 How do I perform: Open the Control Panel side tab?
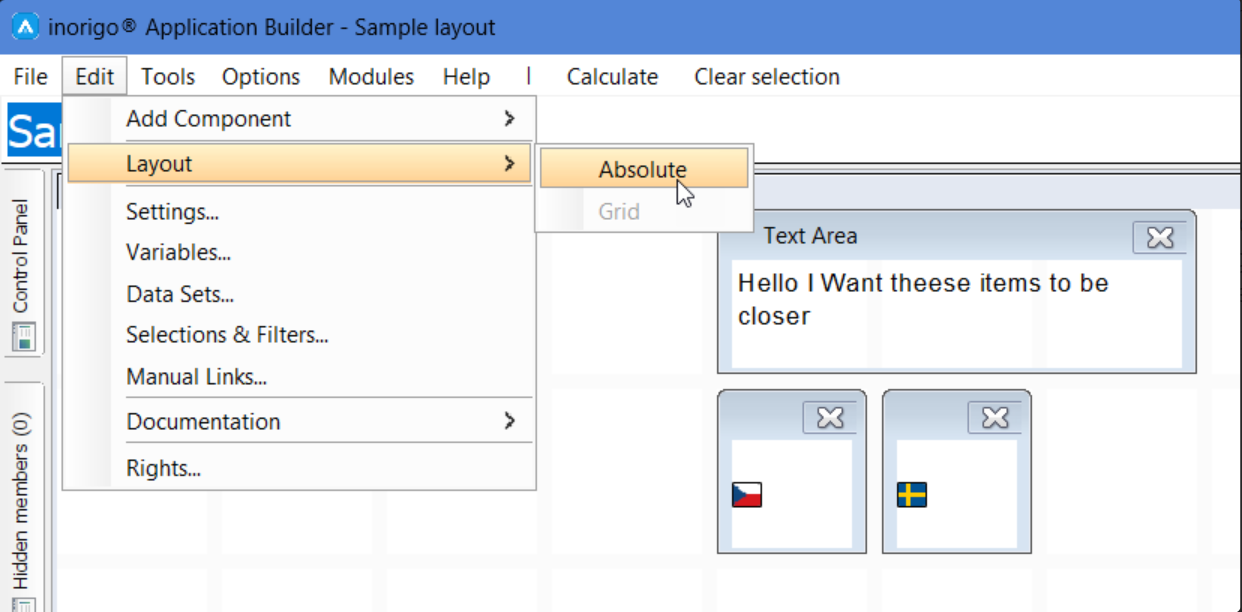pyautogui.click(x=22, y=256)
